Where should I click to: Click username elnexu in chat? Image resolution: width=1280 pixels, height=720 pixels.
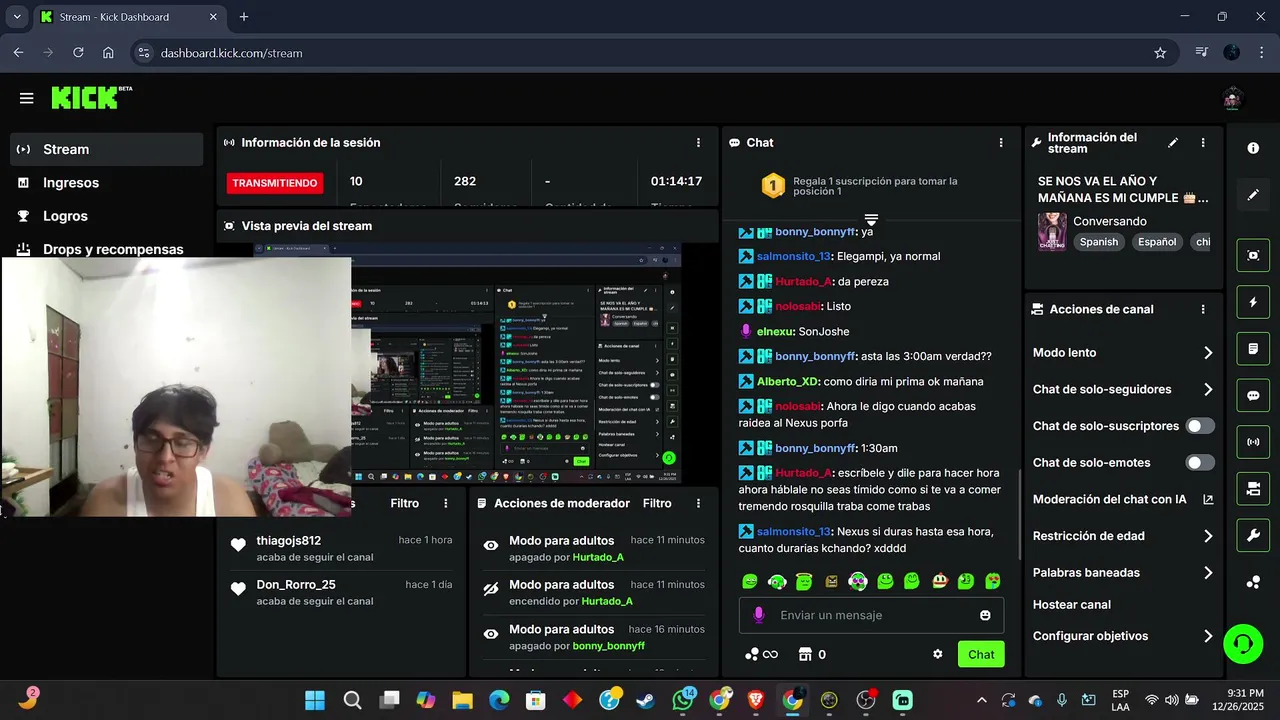click(776, 332)
